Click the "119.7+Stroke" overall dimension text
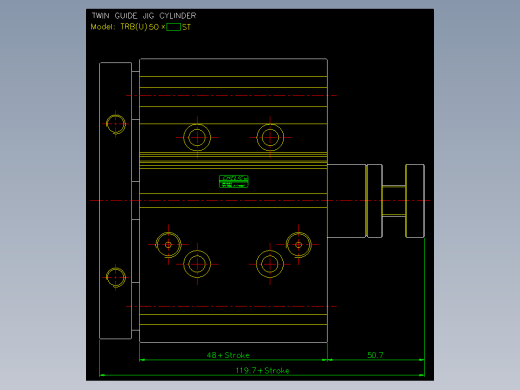 (262, 370)
